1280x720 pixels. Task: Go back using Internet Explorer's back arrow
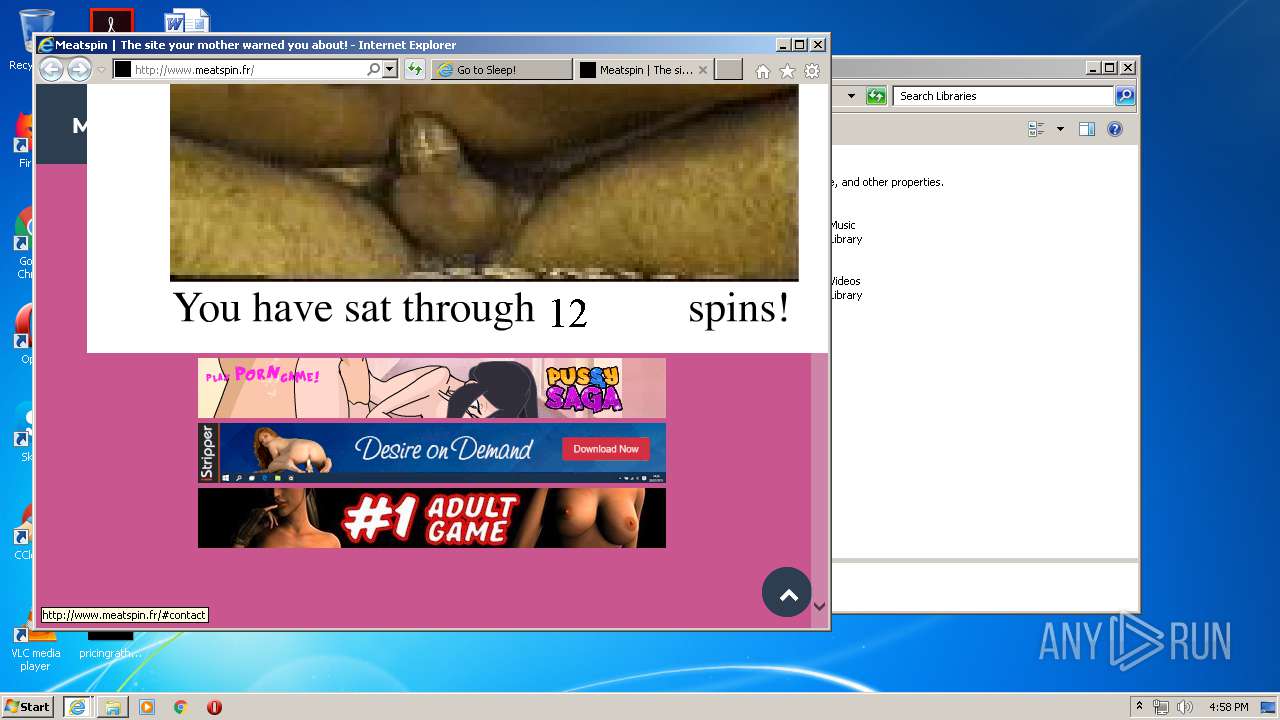(51, 70)
